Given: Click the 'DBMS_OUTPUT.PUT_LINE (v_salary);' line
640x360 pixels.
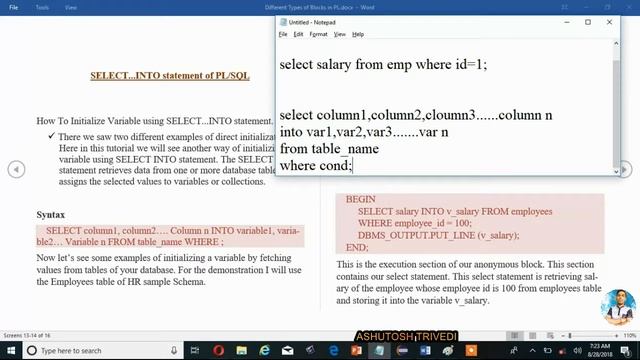Looking at the screenshot, I should pyautogui.click(x=438, y=236).
